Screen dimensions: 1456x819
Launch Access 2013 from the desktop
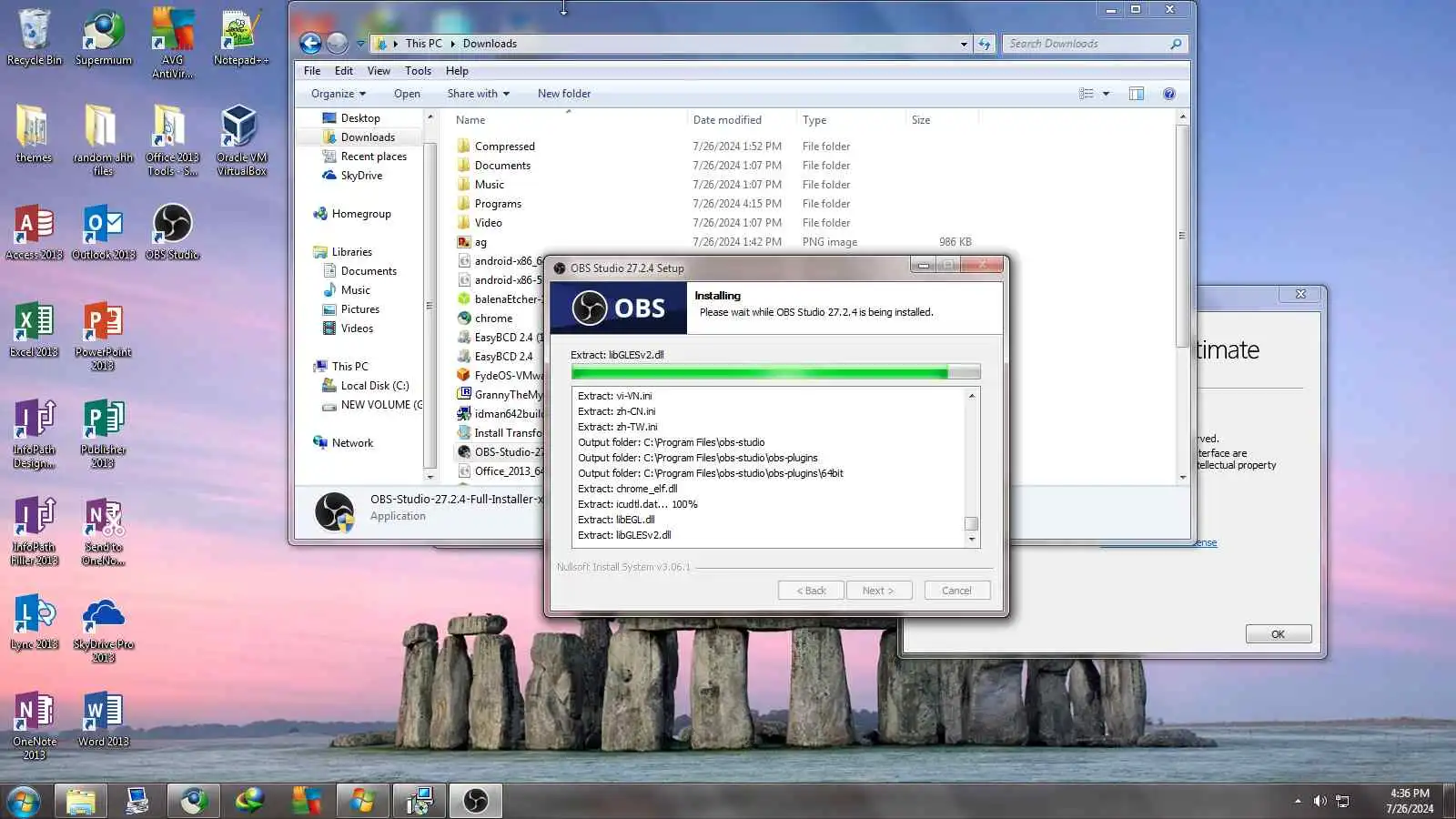(34, 232)
